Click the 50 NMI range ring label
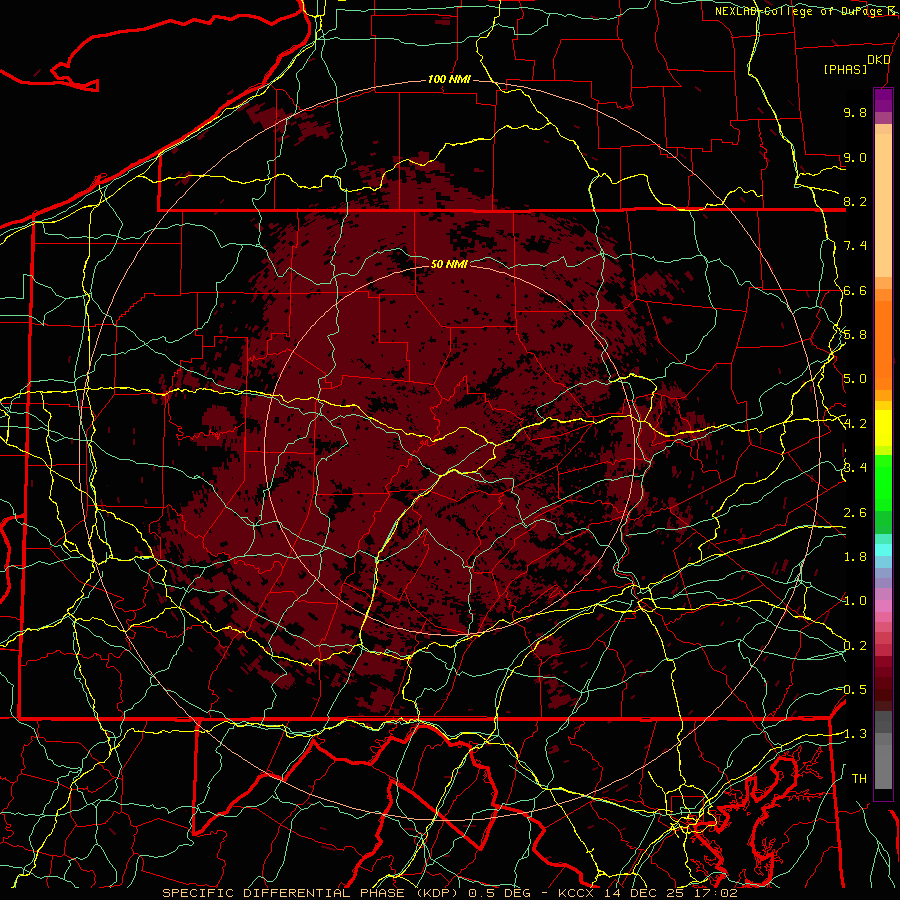 tap(449, 264)
